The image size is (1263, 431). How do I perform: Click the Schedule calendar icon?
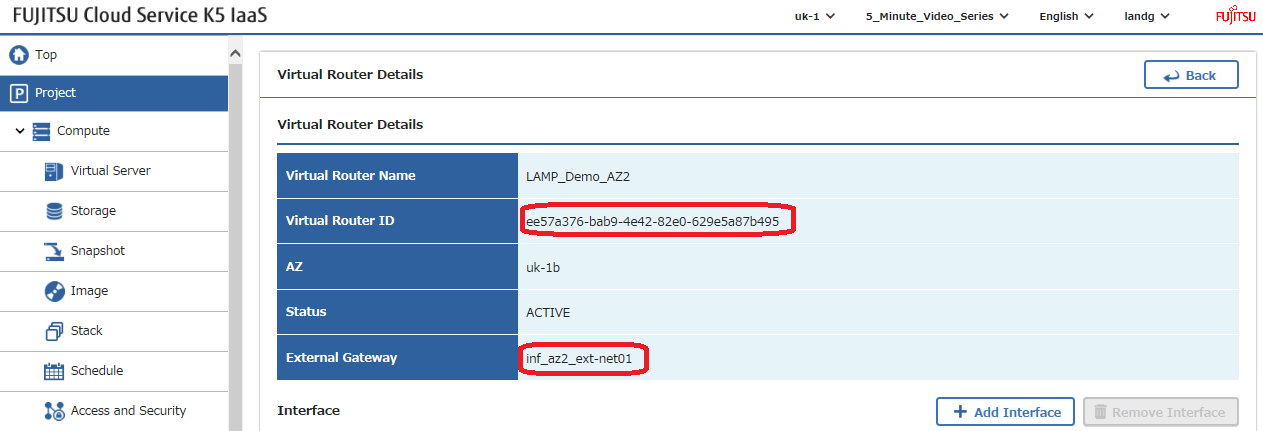click(x=54, y=371)
